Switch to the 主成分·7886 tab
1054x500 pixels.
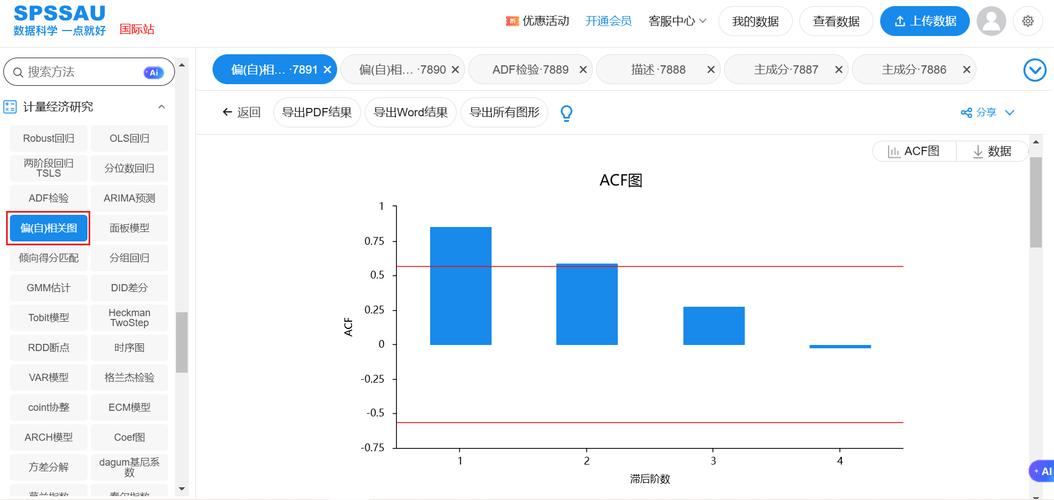tap(914, 69)
